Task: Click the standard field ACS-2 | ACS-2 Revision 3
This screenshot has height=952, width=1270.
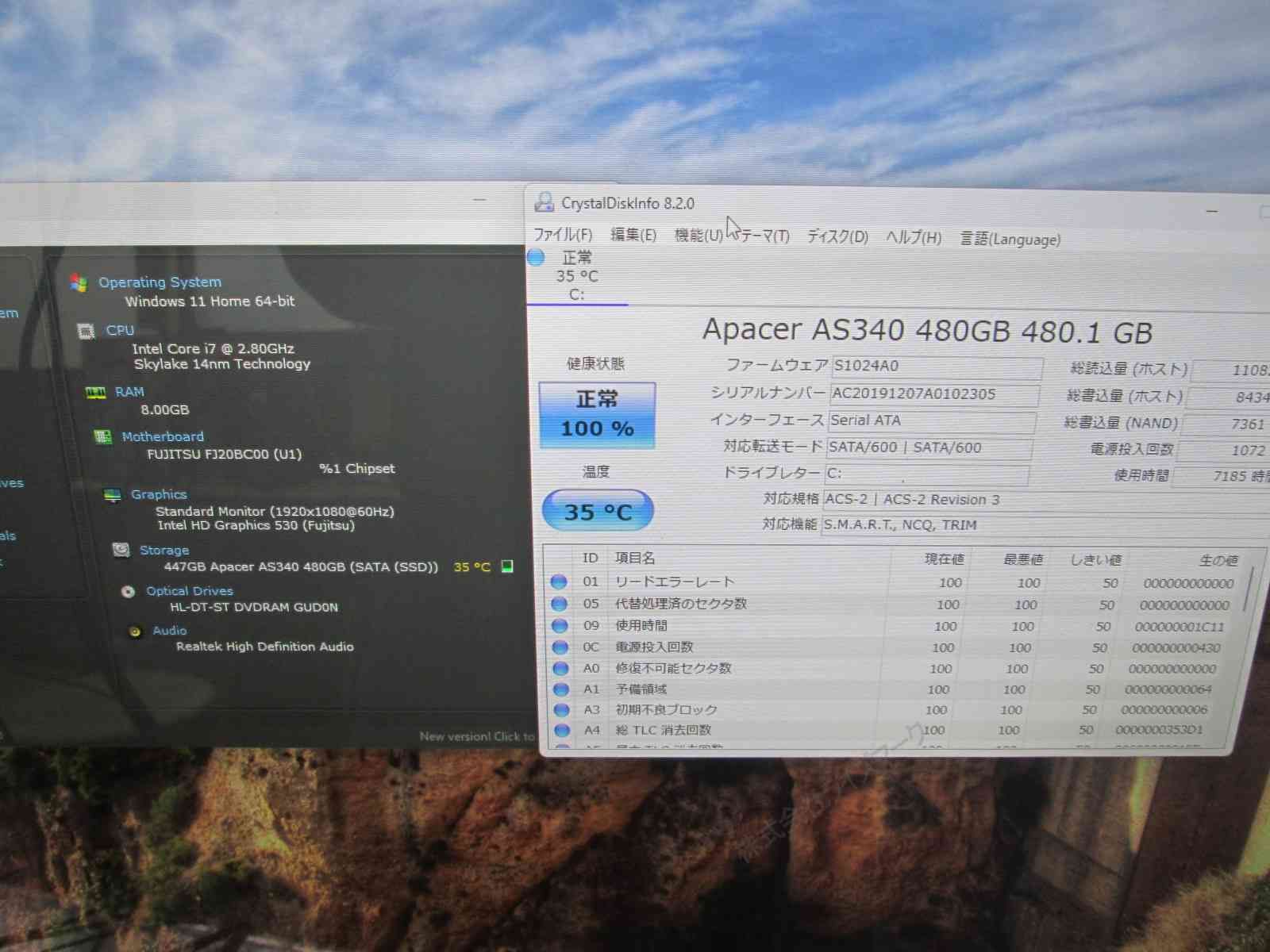Action: [1046, 501]
